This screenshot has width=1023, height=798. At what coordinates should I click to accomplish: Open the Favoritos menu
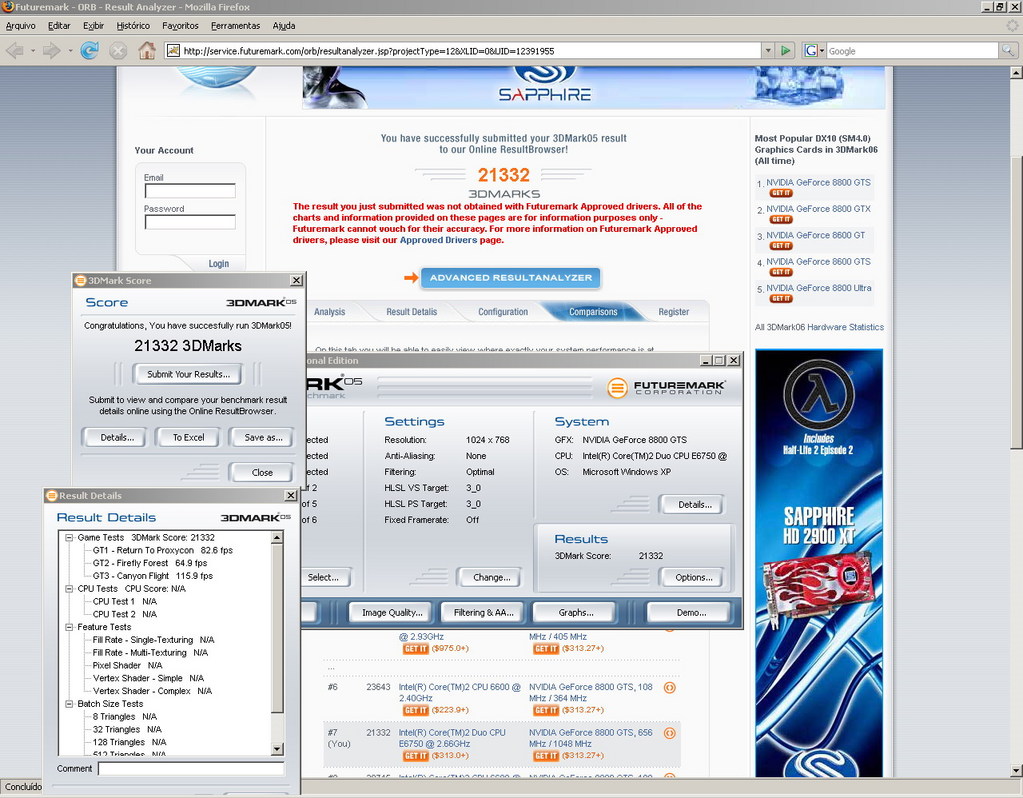[180, 25]
